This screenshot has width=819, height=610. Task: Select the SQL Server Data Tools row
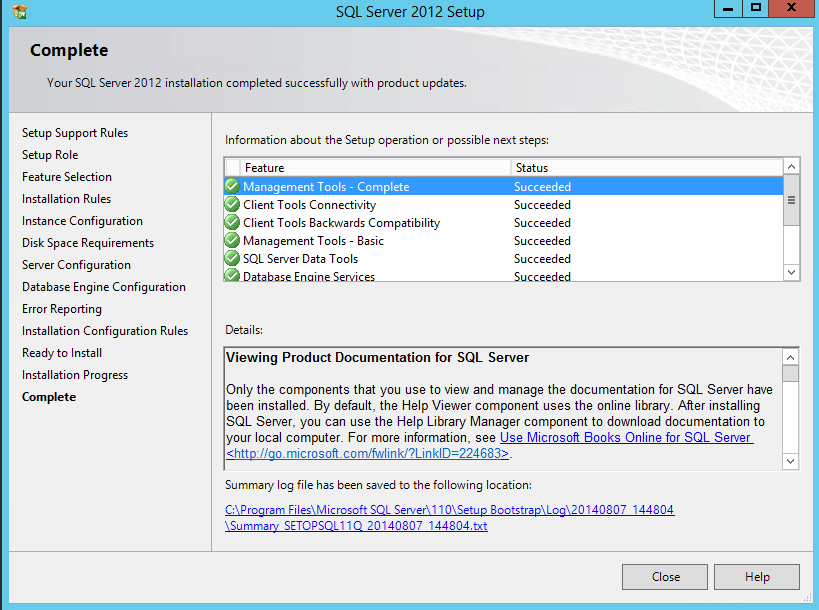point(504,259)
